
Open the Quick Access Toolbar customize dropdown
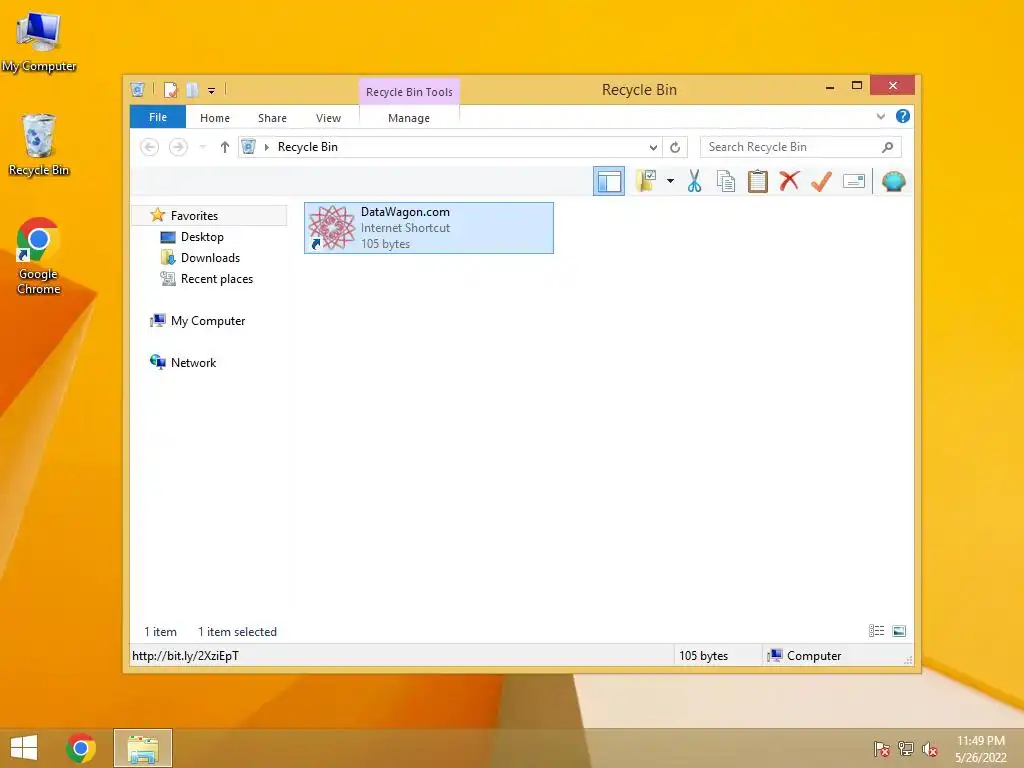[212, 90]
